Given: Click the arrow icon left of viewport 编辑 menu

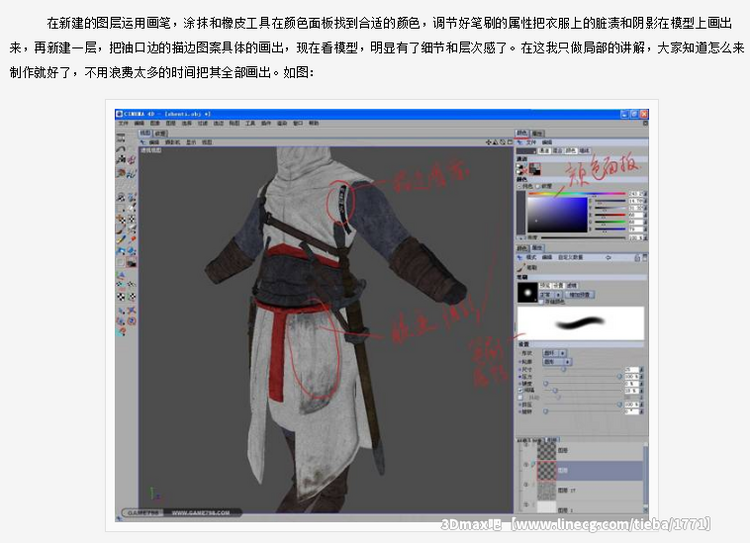Looking at the screenshot, I should (143, 142).
